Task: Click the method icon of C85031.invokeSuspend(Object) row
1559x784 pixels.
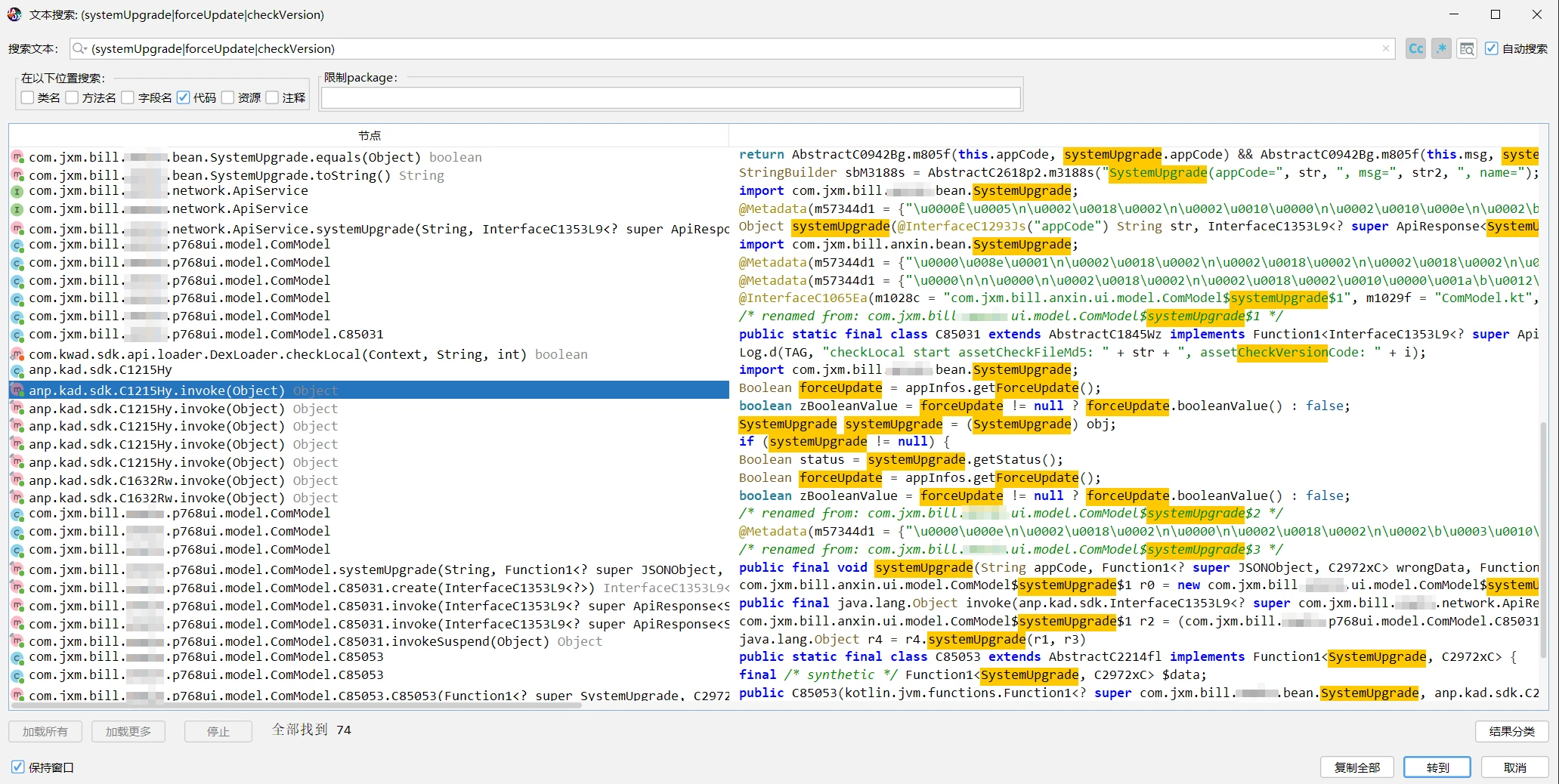Action: tap(17, 641)
